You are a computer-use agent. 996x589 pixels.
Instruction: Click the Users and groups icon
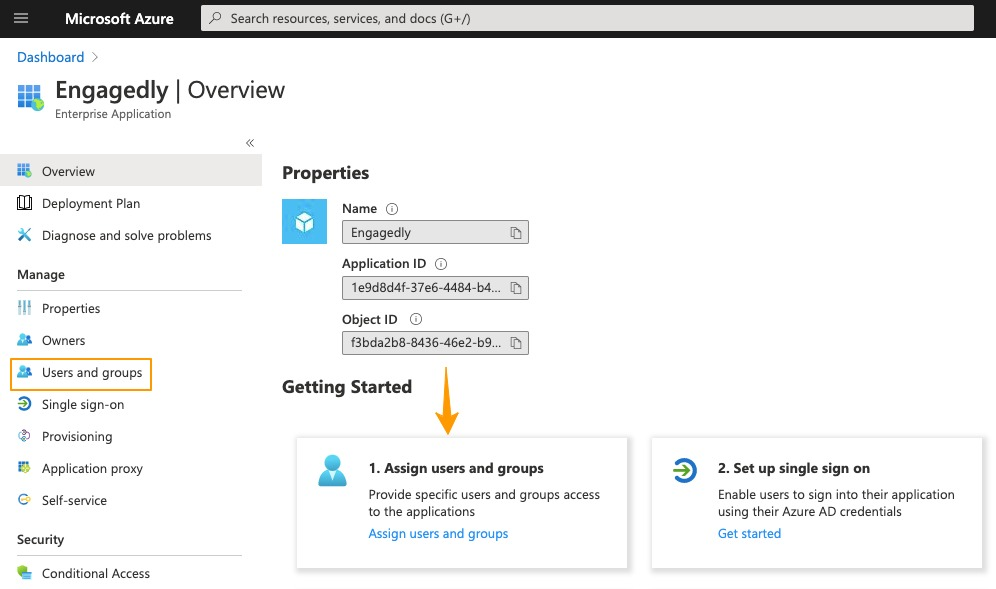[24, 372]
